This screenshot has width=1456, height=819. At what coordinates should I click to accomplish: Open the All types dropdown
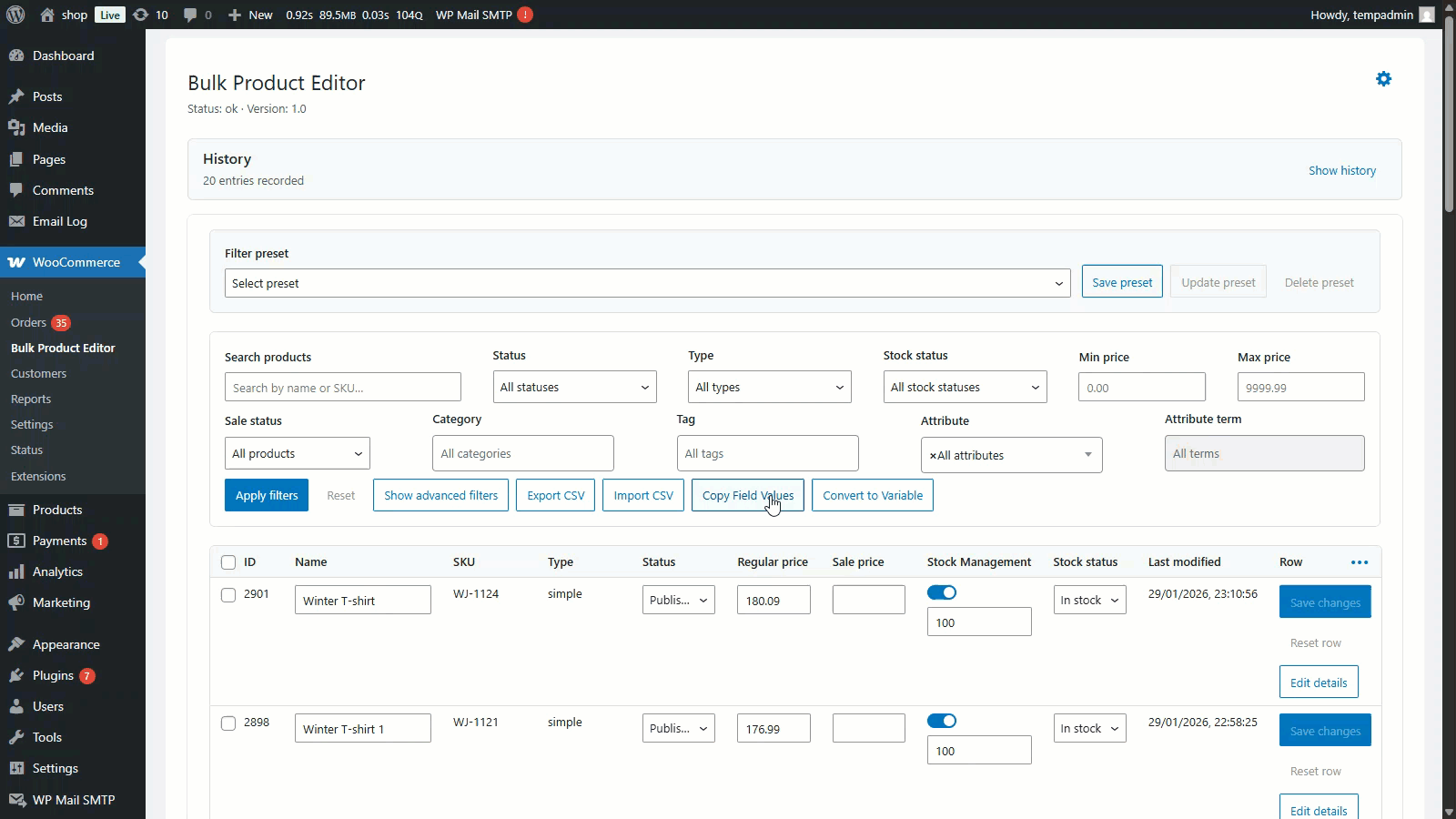(769, 388)
